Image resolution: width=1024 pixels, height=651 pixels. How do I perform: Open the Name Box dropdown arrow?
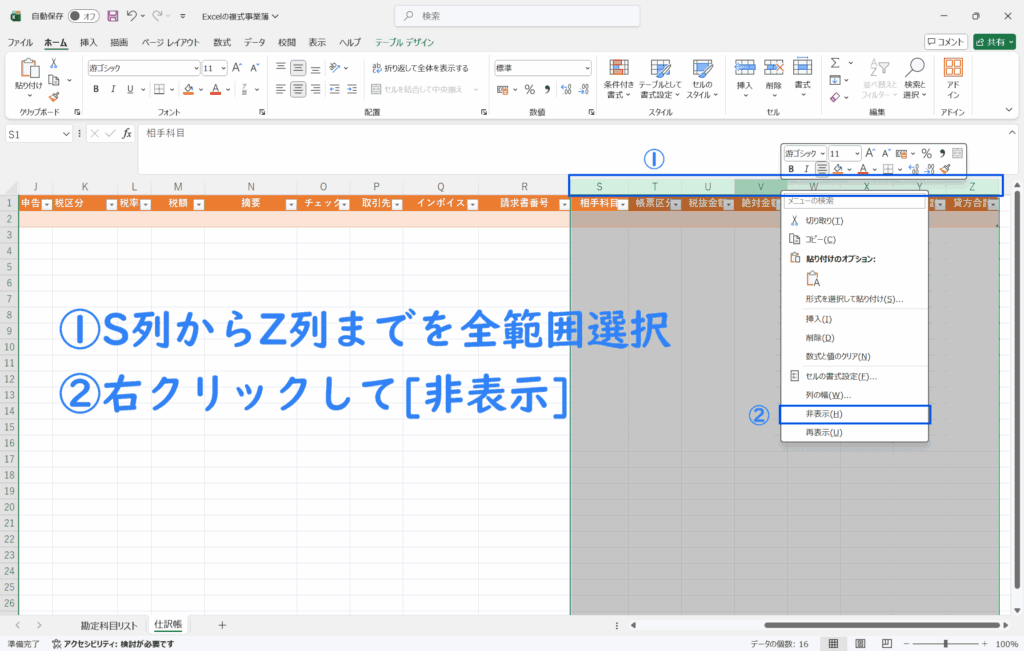pyautogui.click(x=67, y=133)
